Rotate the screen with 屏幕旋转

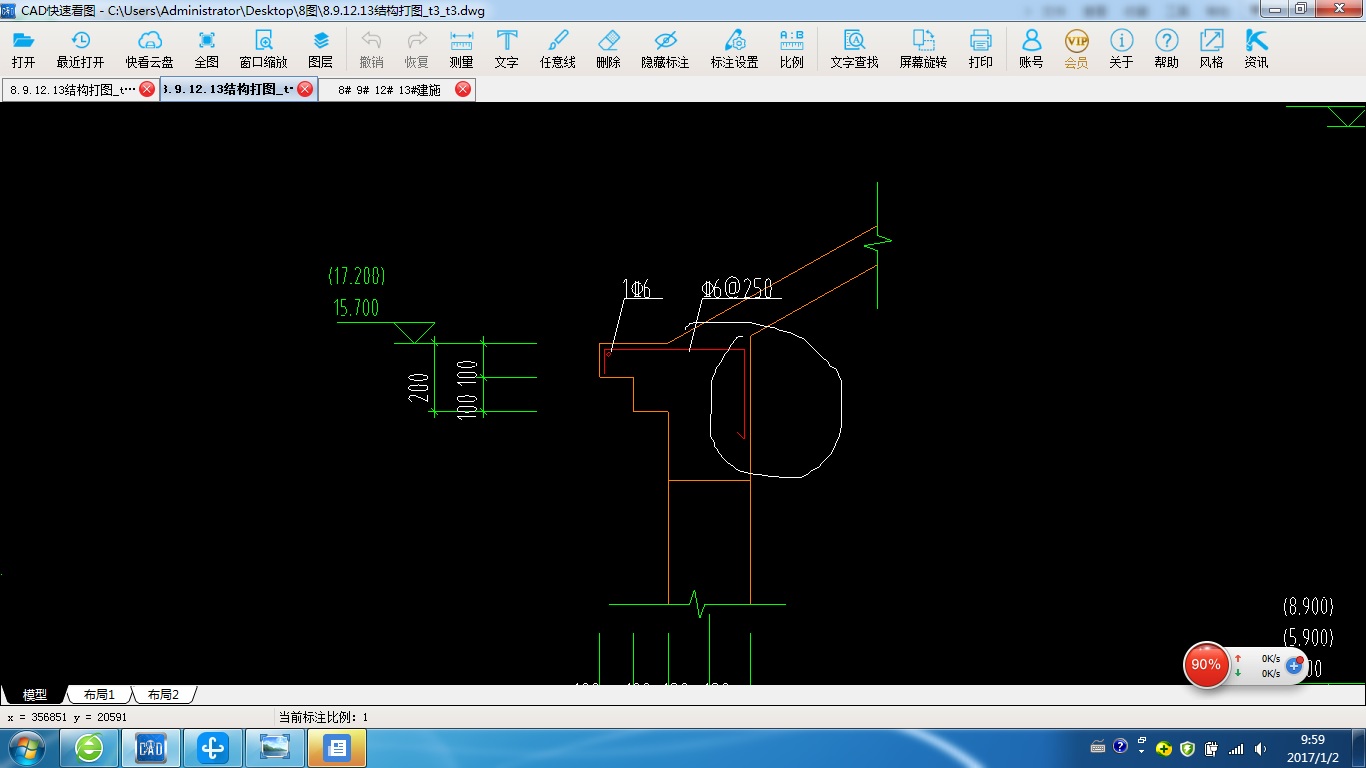click(923, 49)
